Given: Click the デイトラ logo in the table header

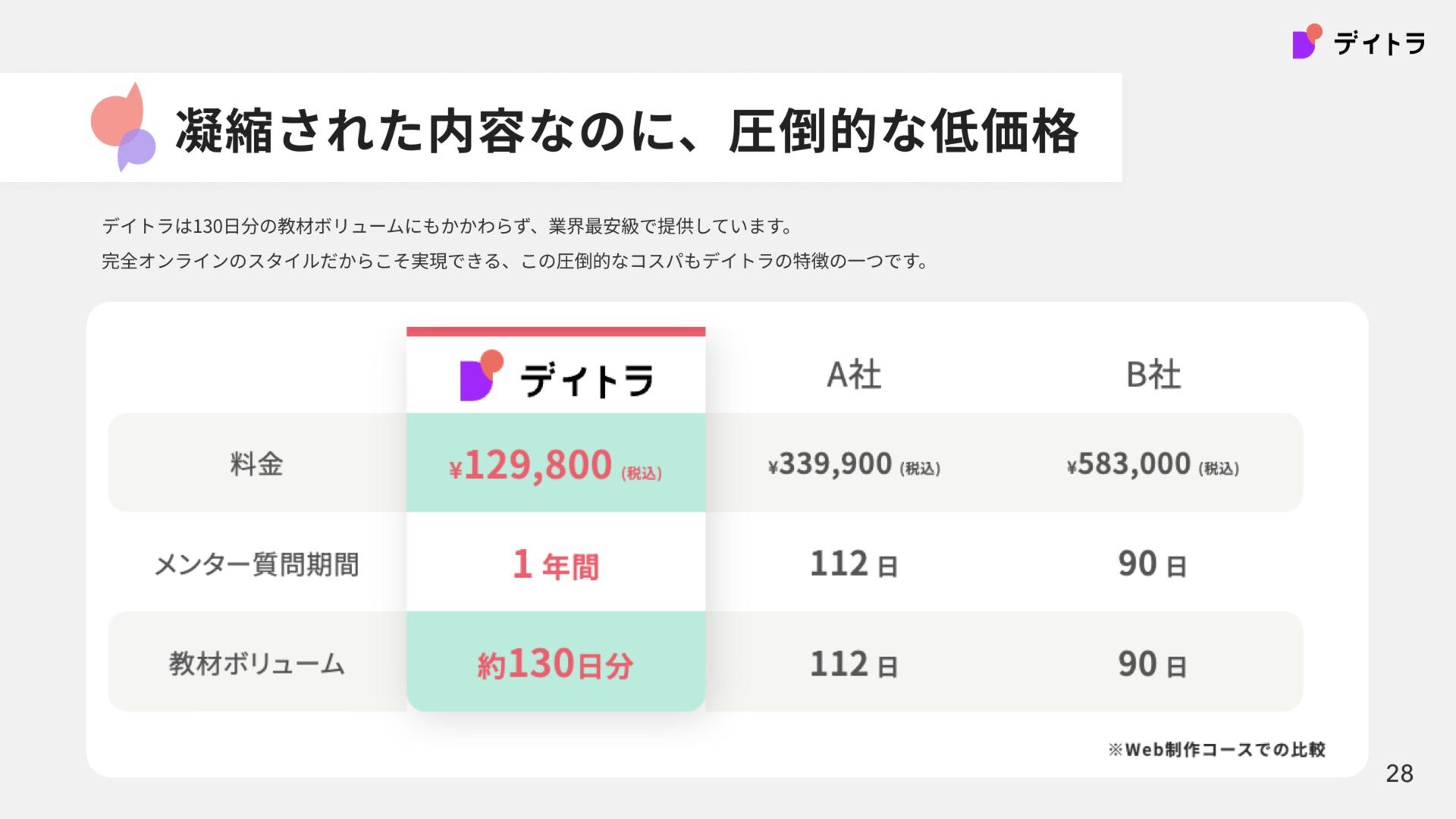Looking at the screenshot, I should pos(556,377).
